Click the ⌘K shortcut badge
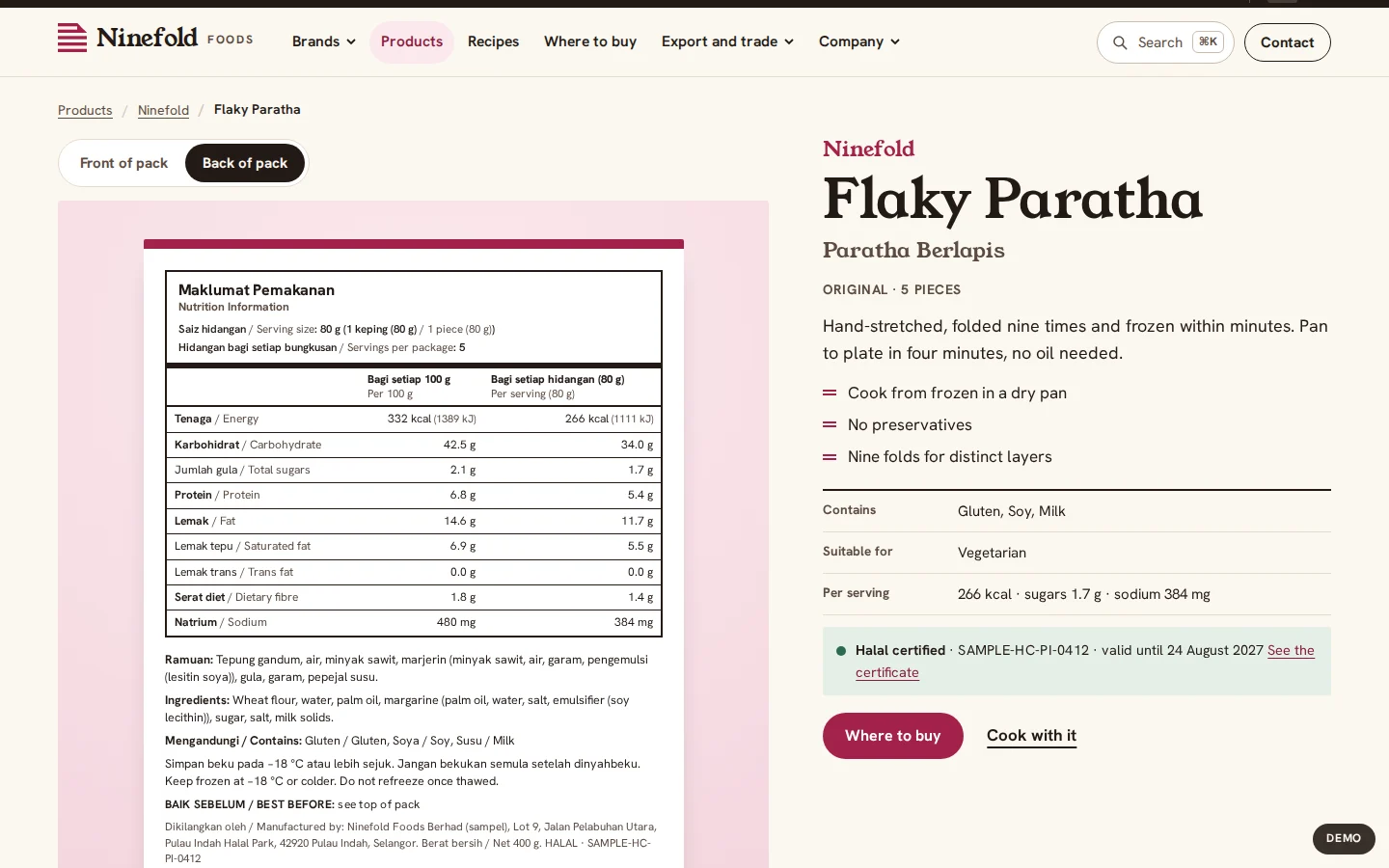The width and height of the screenshot is (1389, 868). point(1209,41)
